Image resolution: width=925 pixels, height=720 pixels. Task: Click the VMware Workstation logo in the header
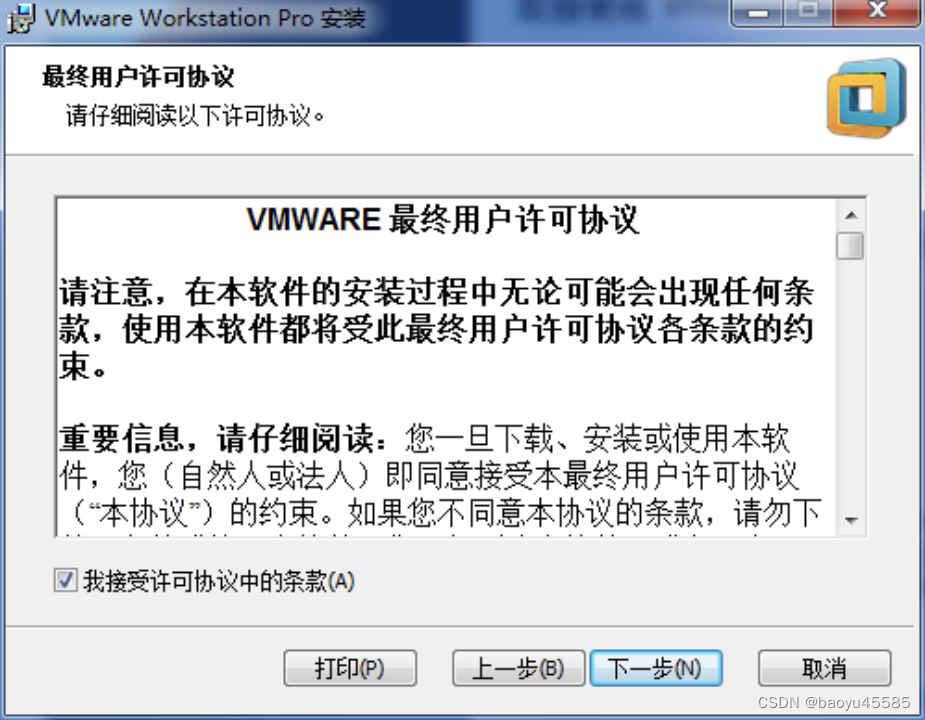[x=866, y=98]
